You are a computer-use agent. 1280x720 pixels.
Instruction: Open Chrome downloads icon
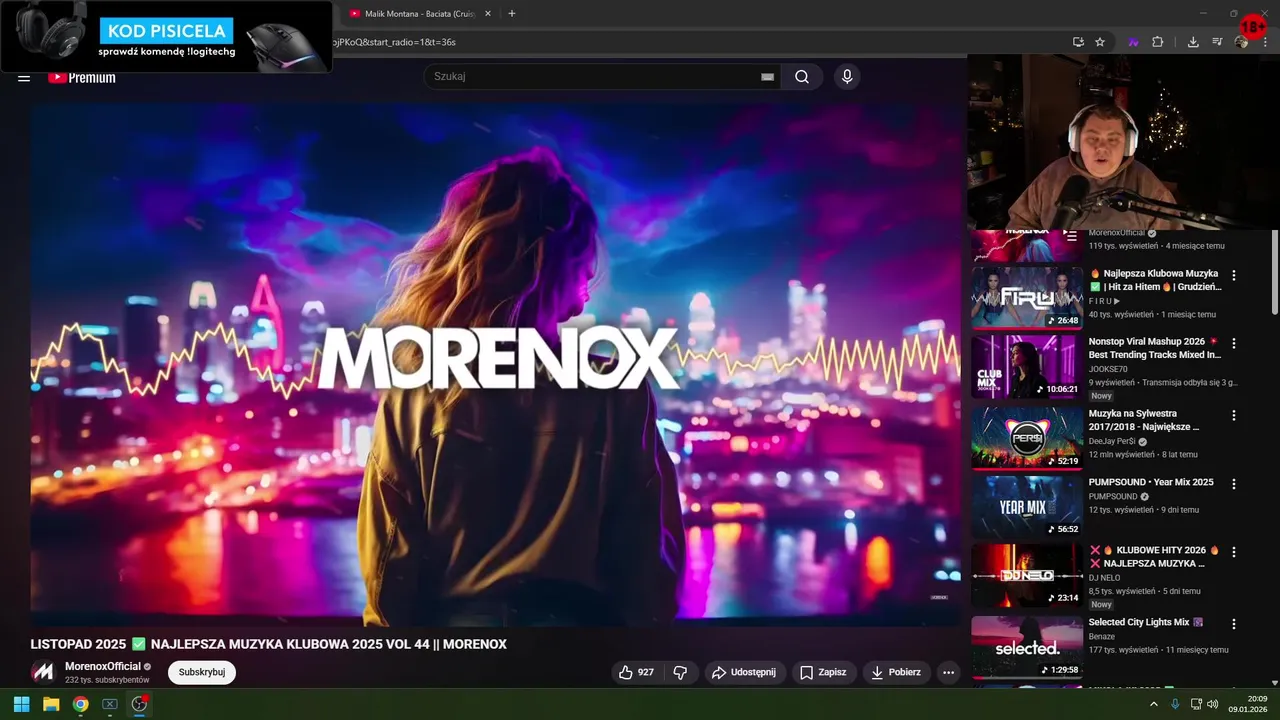pos(1193,42)
